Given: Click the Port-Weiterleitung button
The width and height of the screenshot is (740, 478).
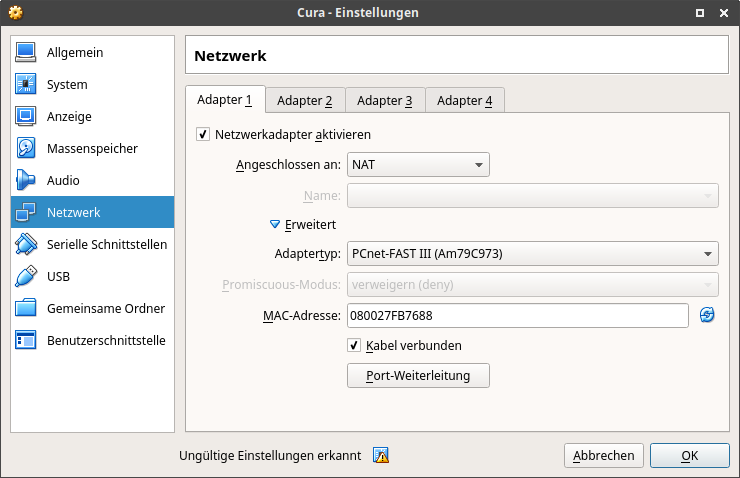Looking at the screenshot, I should point(418,376).
